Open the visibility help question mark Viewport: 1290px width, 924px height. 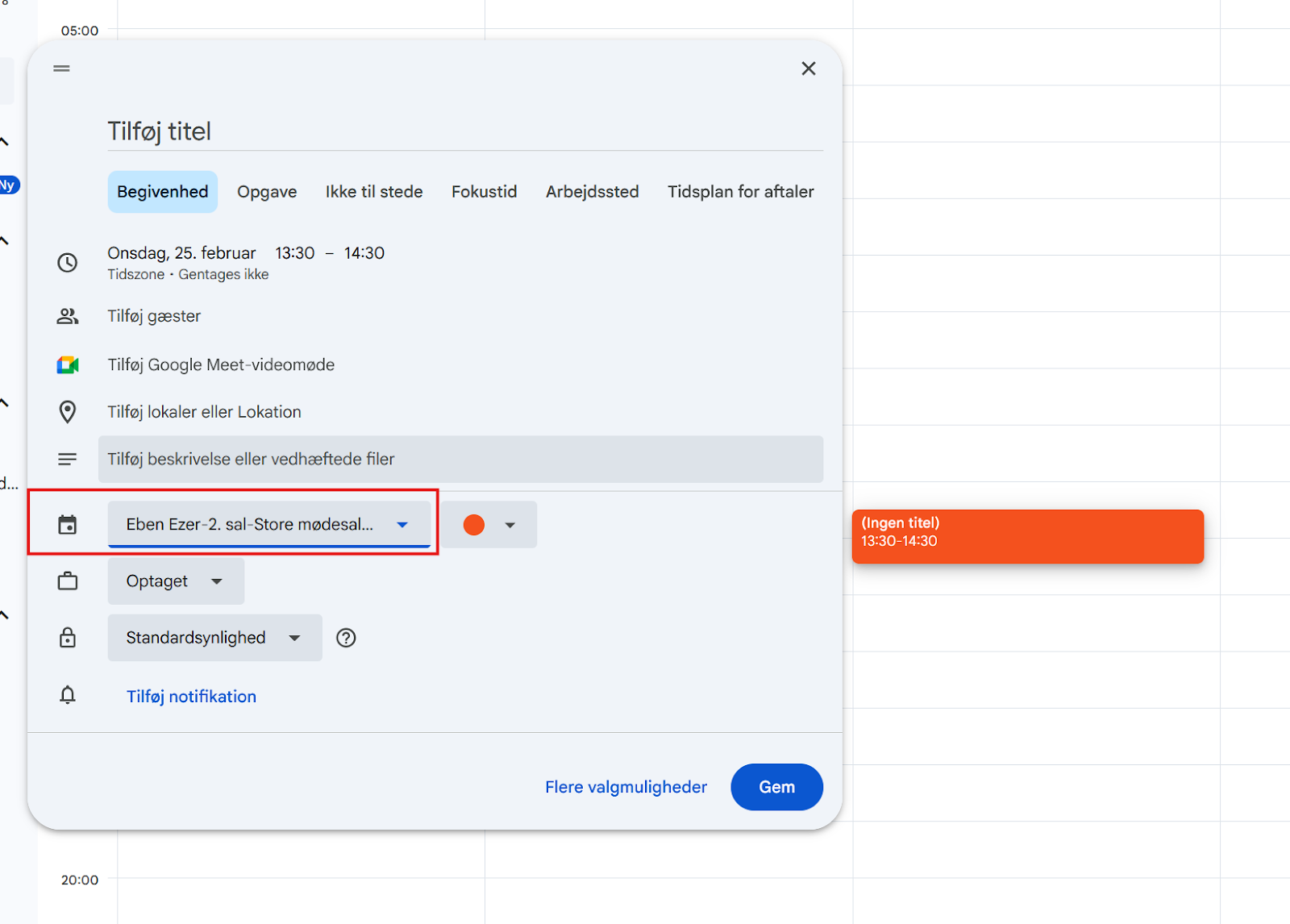click(x=346, y=638)
